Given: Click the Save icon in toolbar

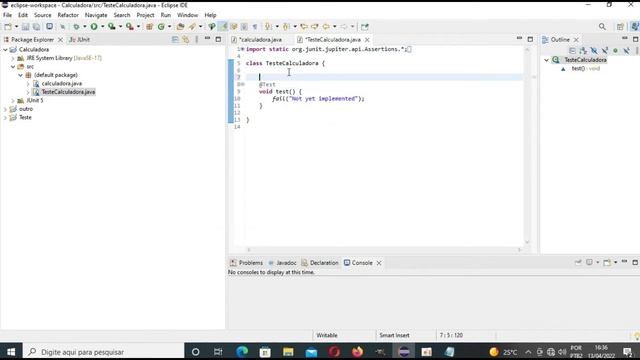Looking at the screenshot, I should click(x=25, y=27).
